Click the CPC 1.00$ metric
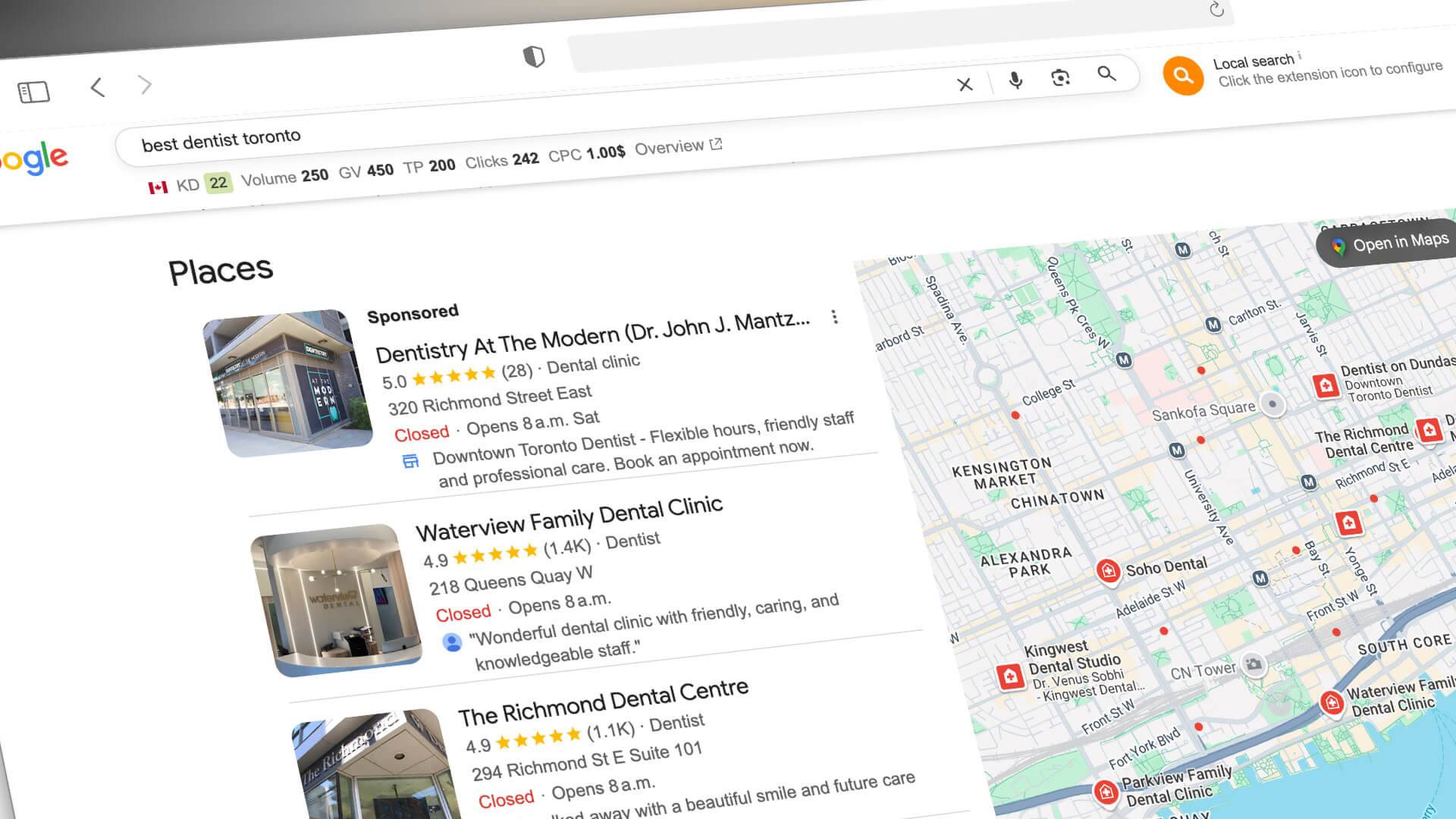Screen dimensions: 1456x819 click(x=586, y=154)
